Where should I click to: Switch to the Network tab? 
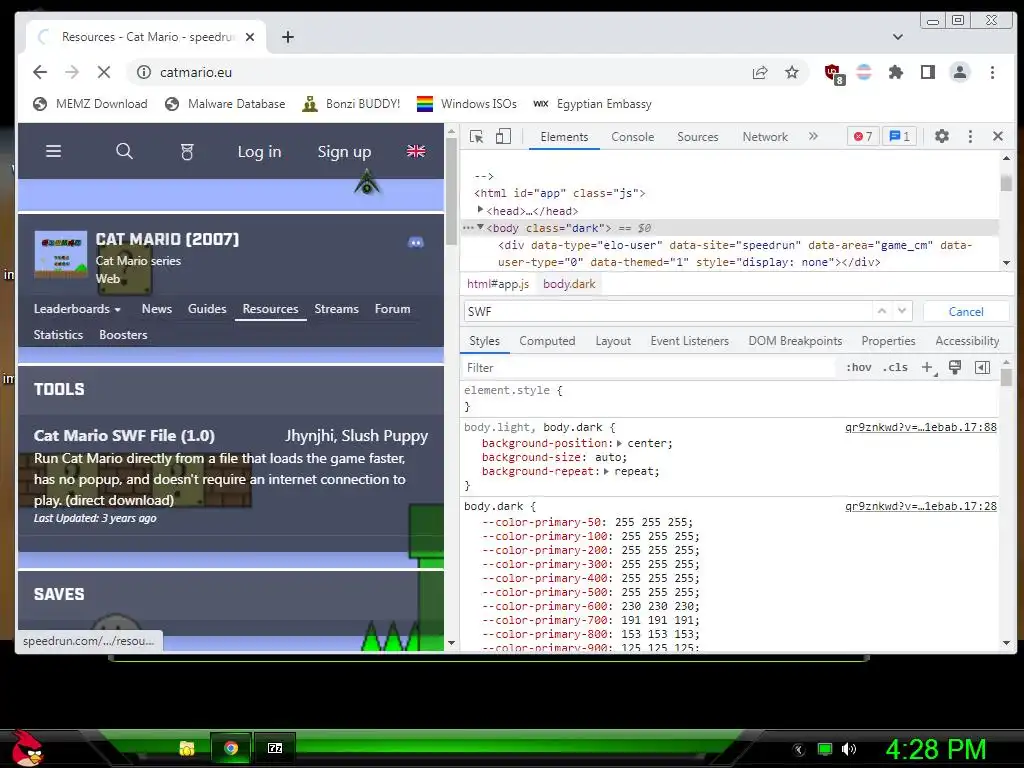click(765, 136)
